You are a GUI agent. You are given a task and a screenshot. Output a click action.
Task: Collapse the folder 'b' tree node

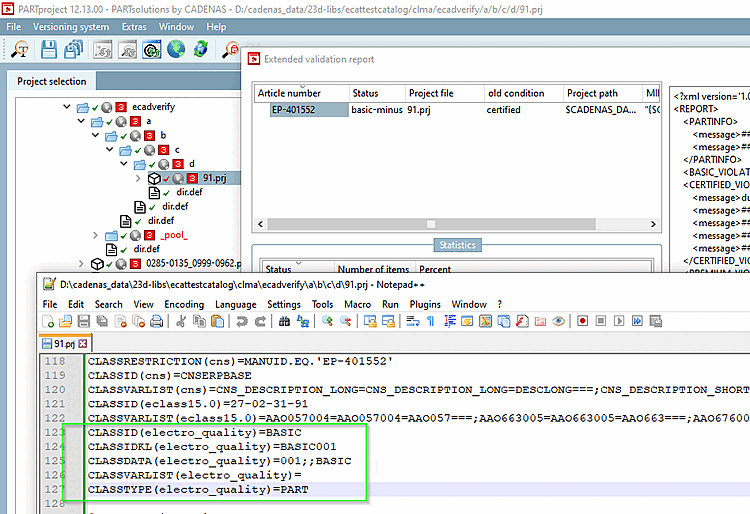(96, 135)
